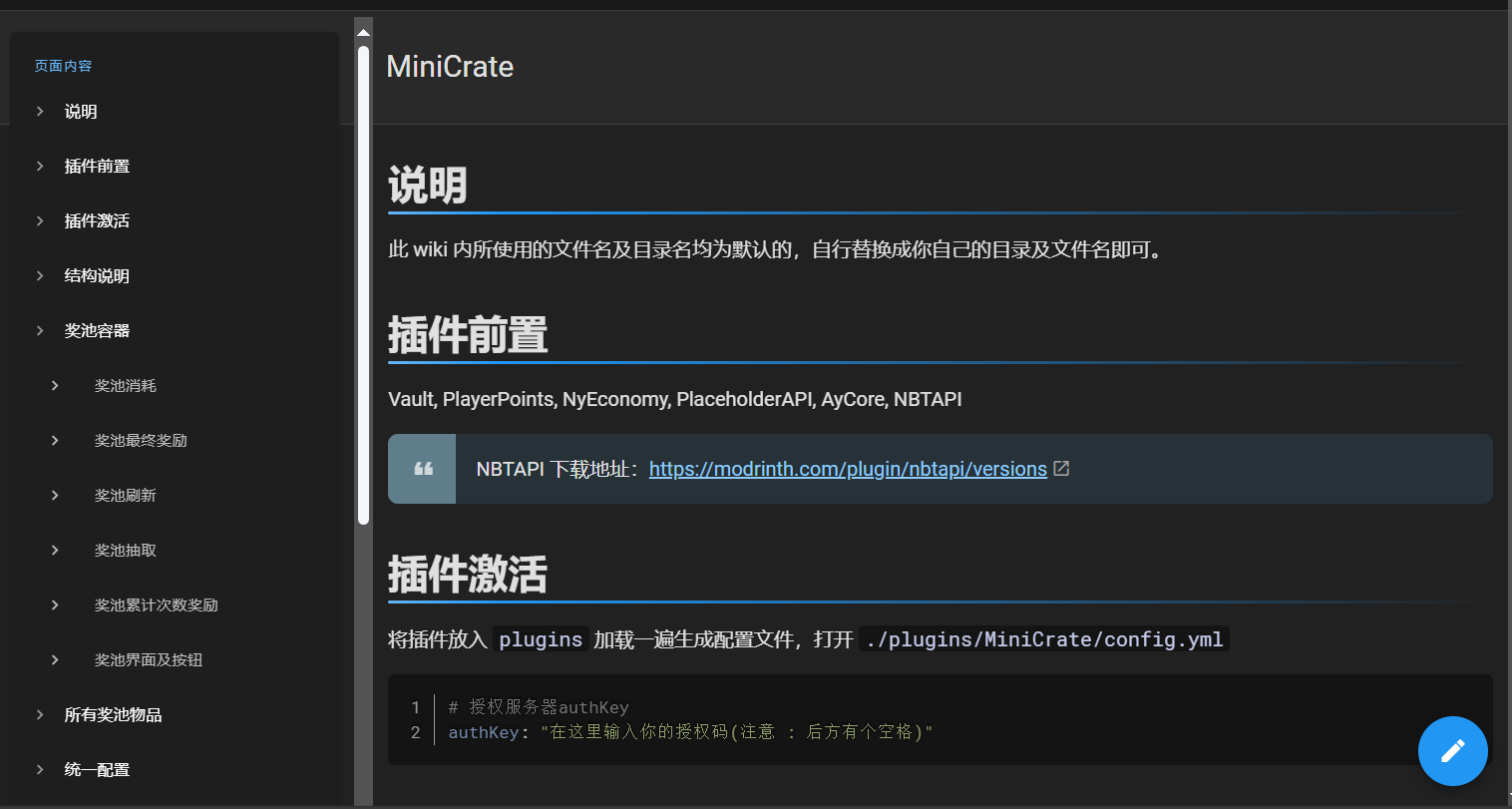The width and height of the screenshot is (1512, 809).
Task: Click the 页面内容 sidebar label
Action: [63, 66]
